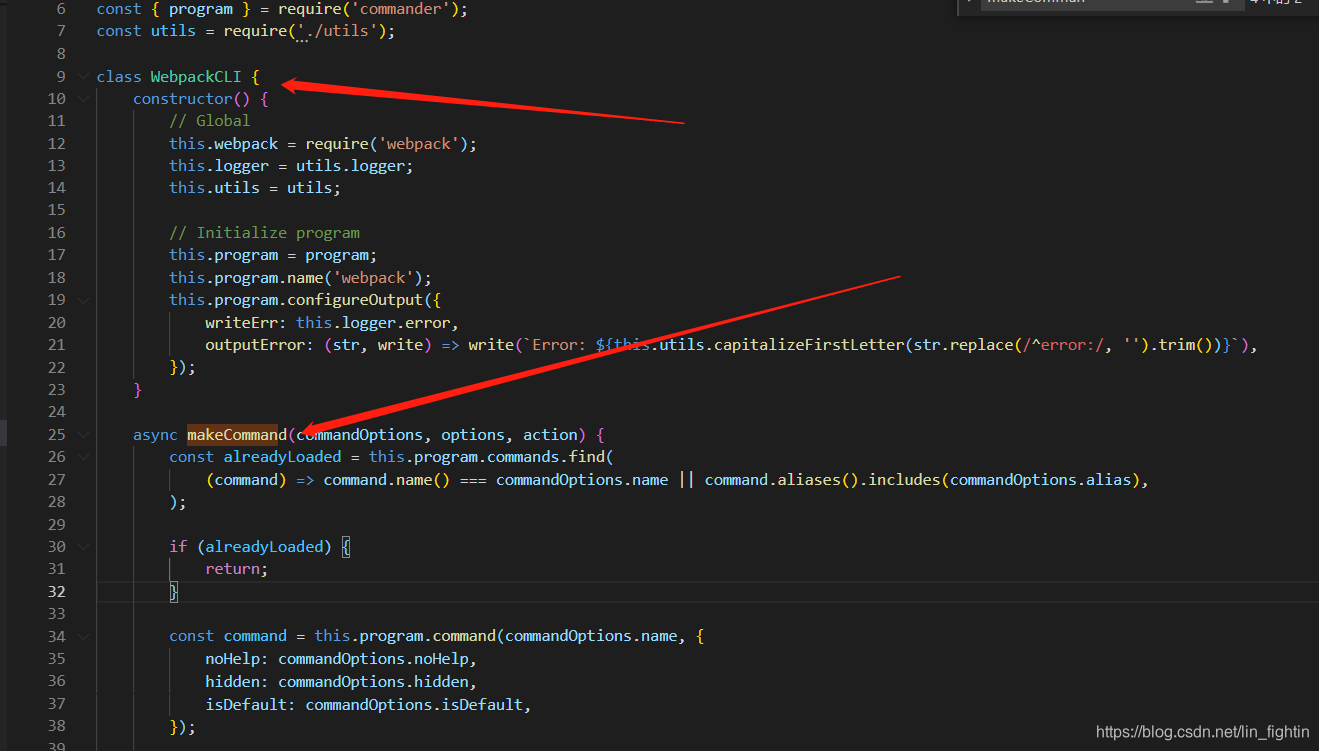Collapse the WebpackCLI class fold arrow
The width and height of the screenshot is (1319, 751).
point(82,76)
